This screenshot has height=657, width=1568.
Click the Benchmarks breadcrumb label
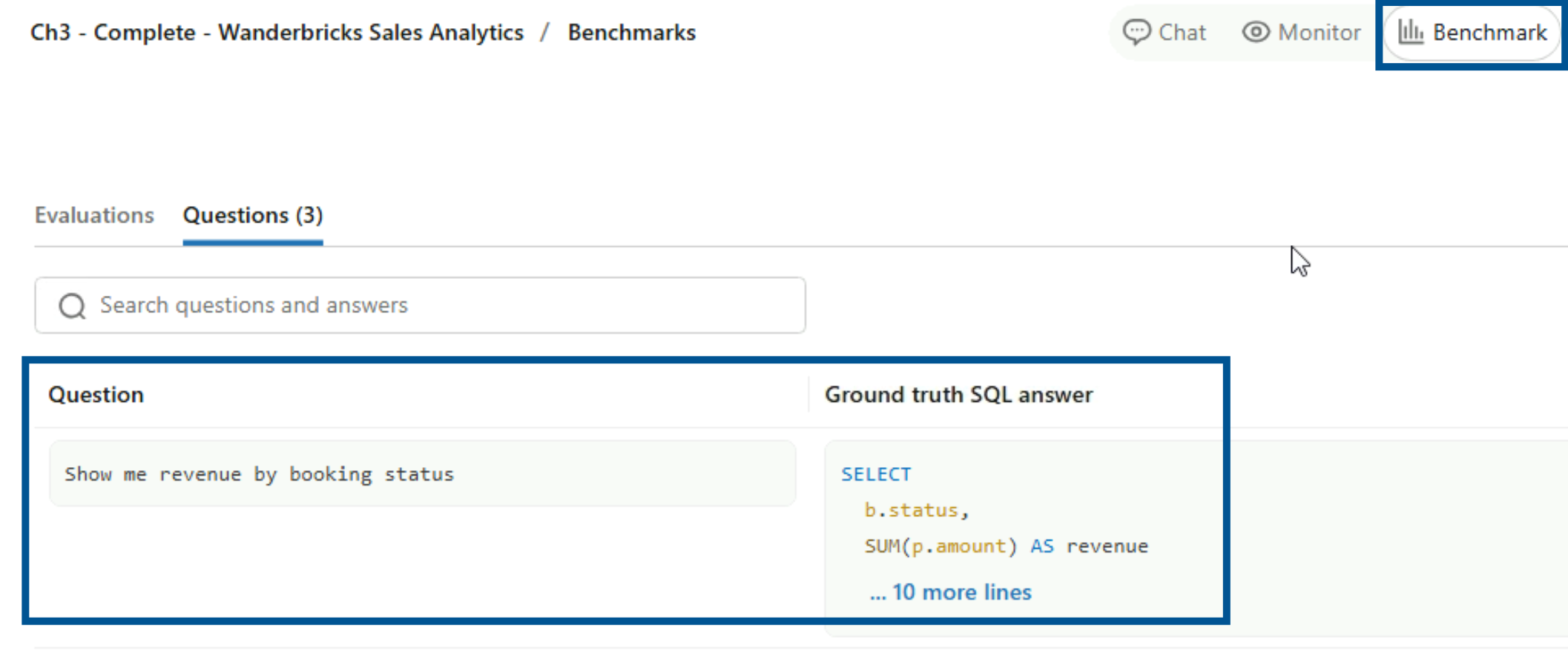click(632, 33)
